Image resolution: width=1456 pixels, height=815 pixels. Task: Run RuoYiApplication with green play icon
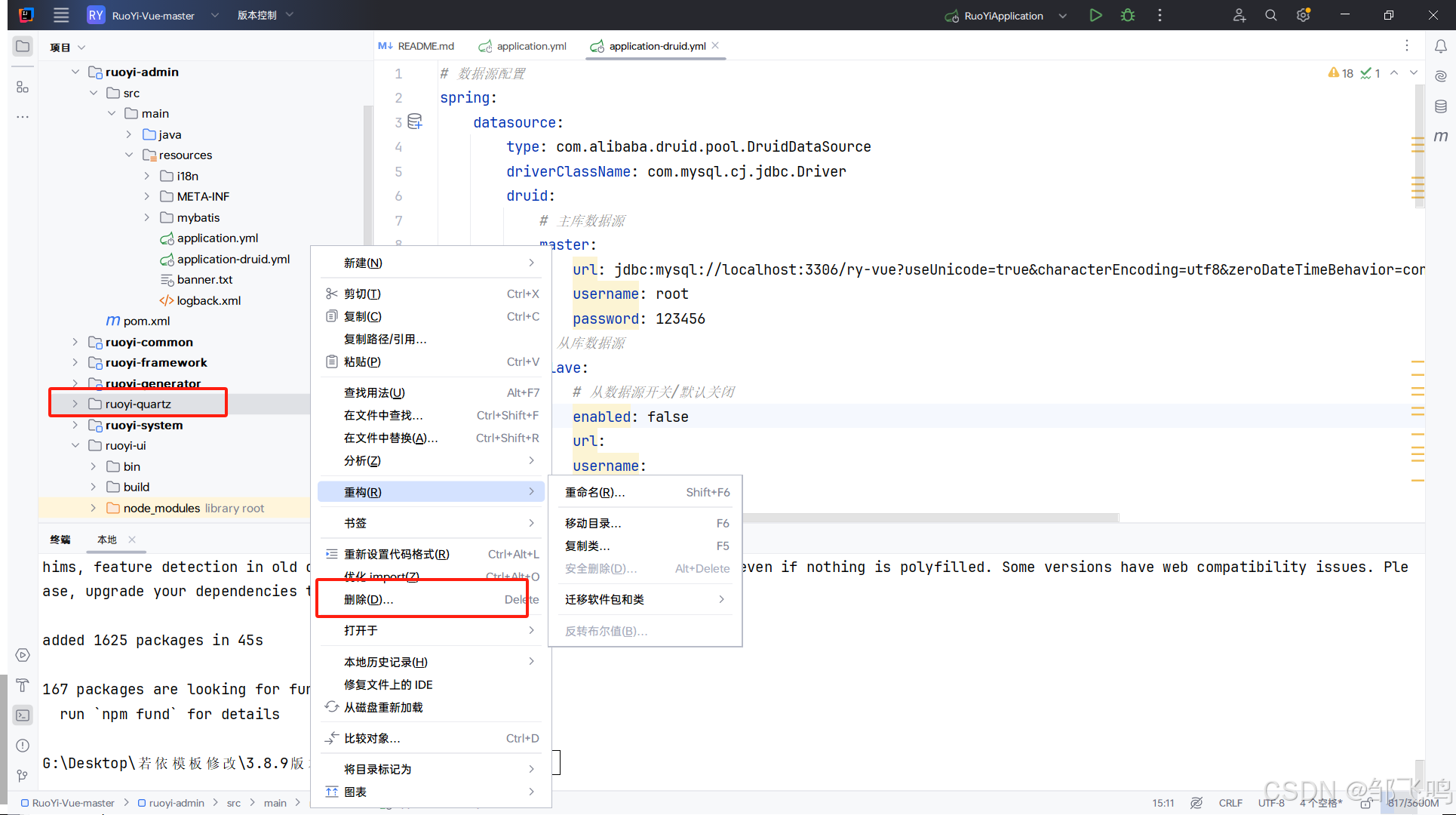click(x=1095, y=15)
